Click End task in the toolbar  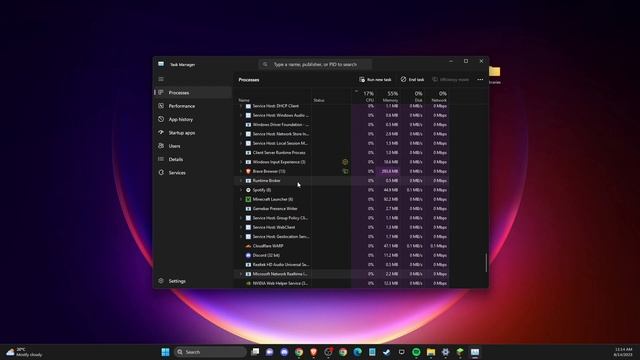click(412, 80)
